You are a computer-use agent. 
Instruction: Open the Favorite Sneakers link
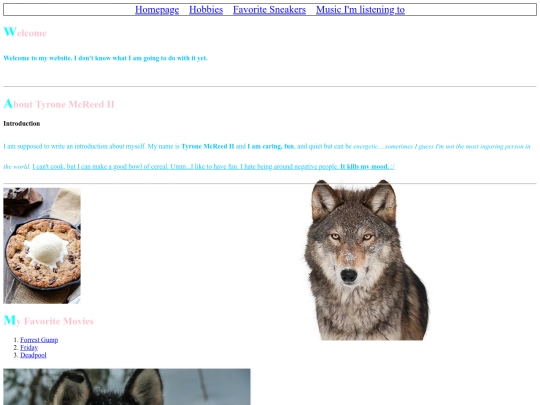[x=269, y=10]
